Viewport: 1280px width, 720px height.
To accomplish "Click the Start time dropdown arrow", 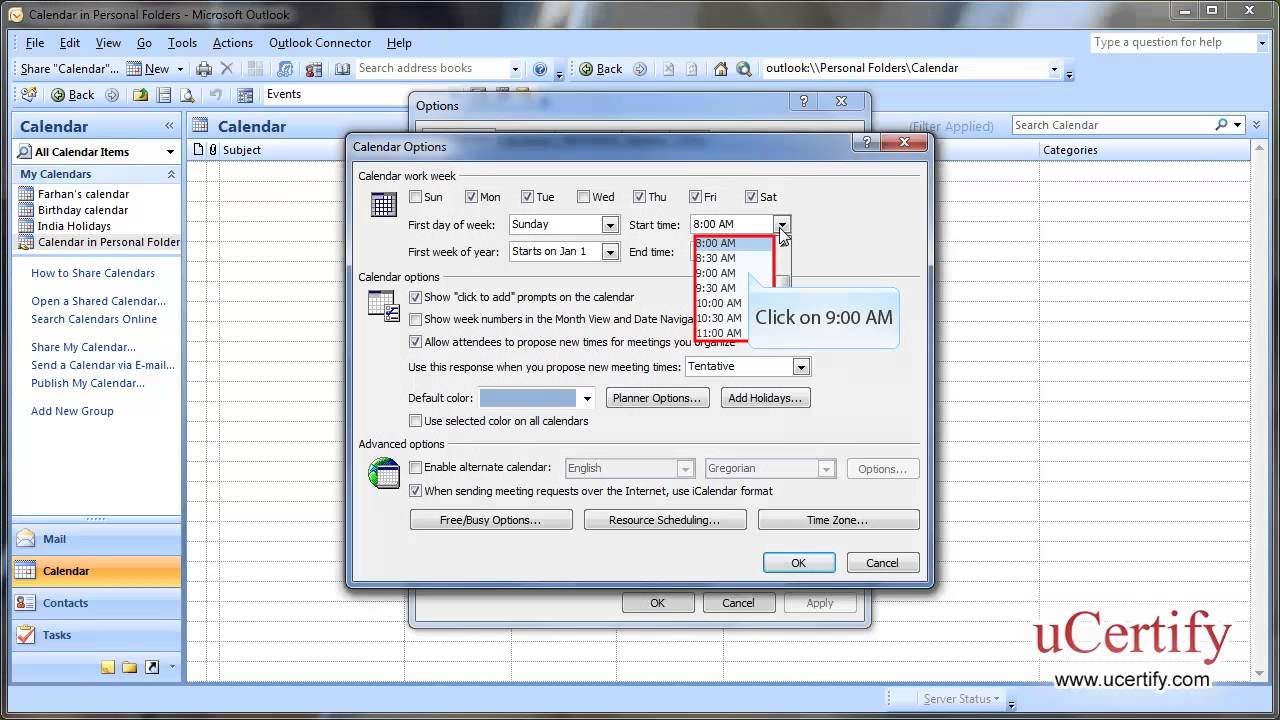I will click(782, 225).
